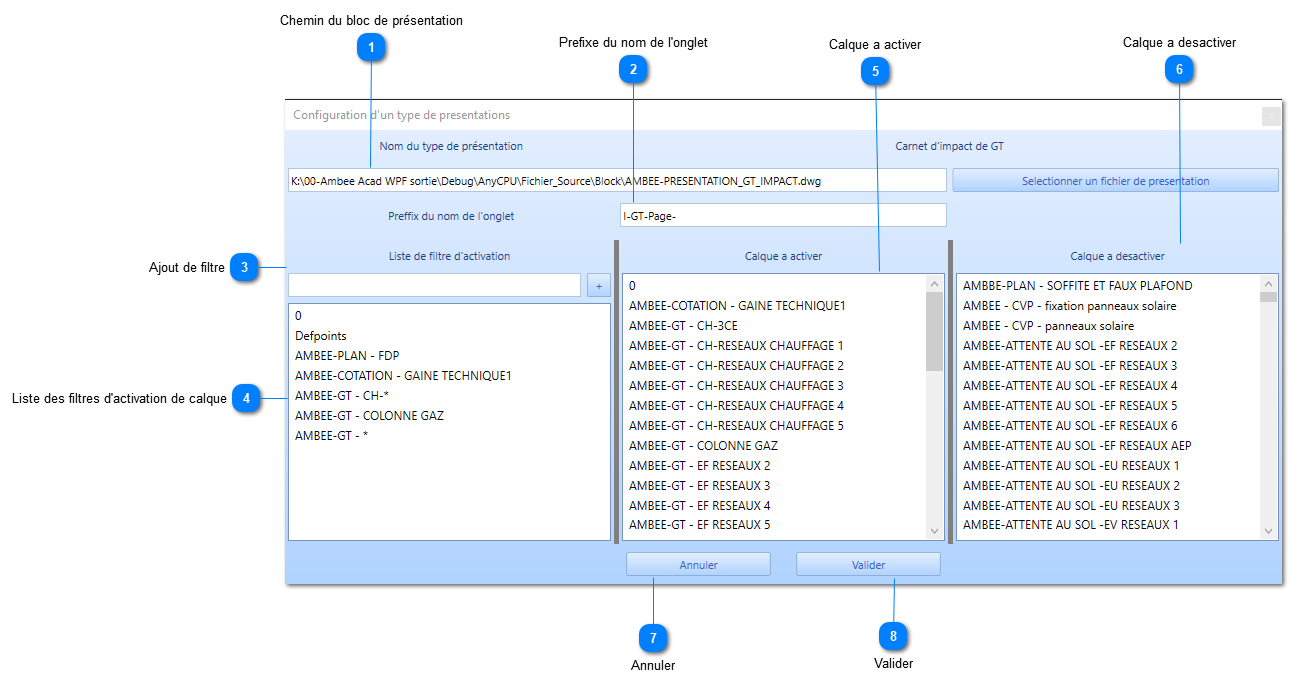Click up arrow of Calque a desactiver scrollbar
Viewport: 1292px width, 689px height.
click(x=1268, y=284)
